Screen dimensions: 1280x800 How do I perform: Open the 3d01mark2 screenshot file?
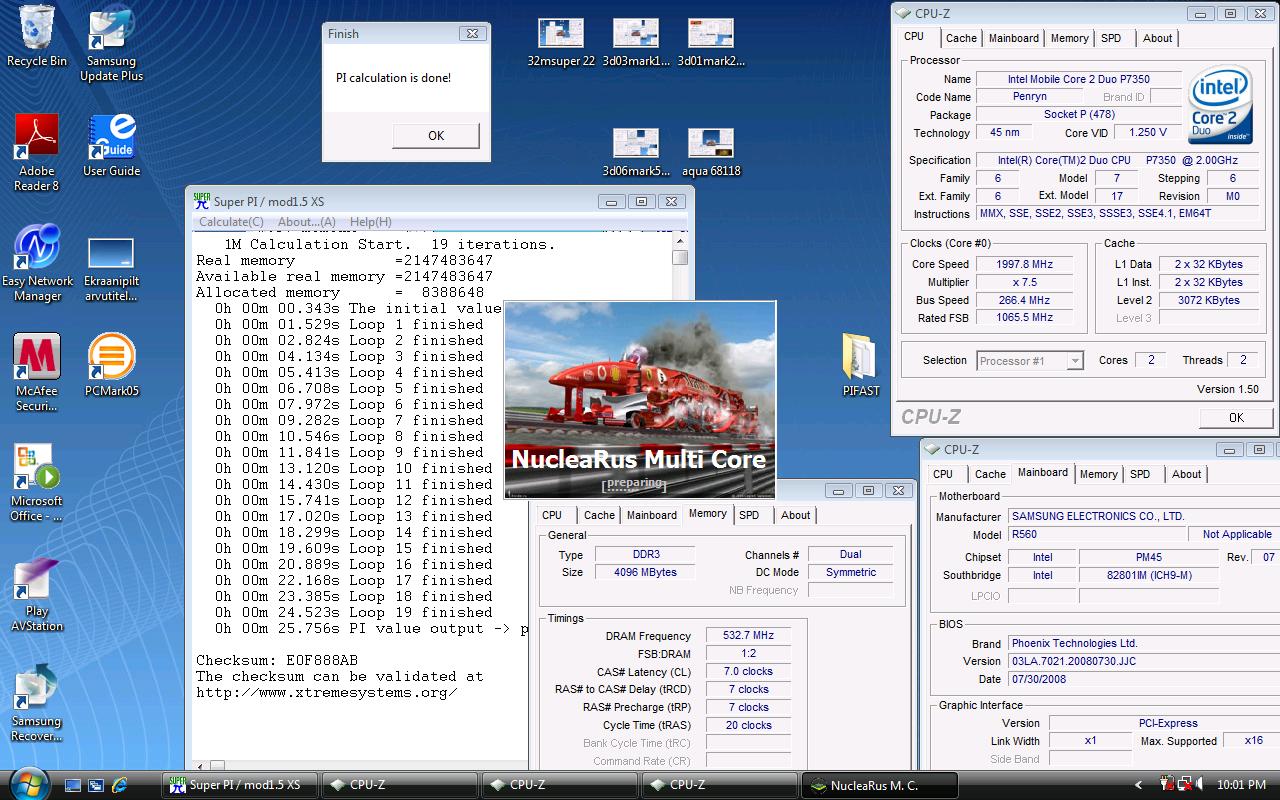[x=711, y=42]
